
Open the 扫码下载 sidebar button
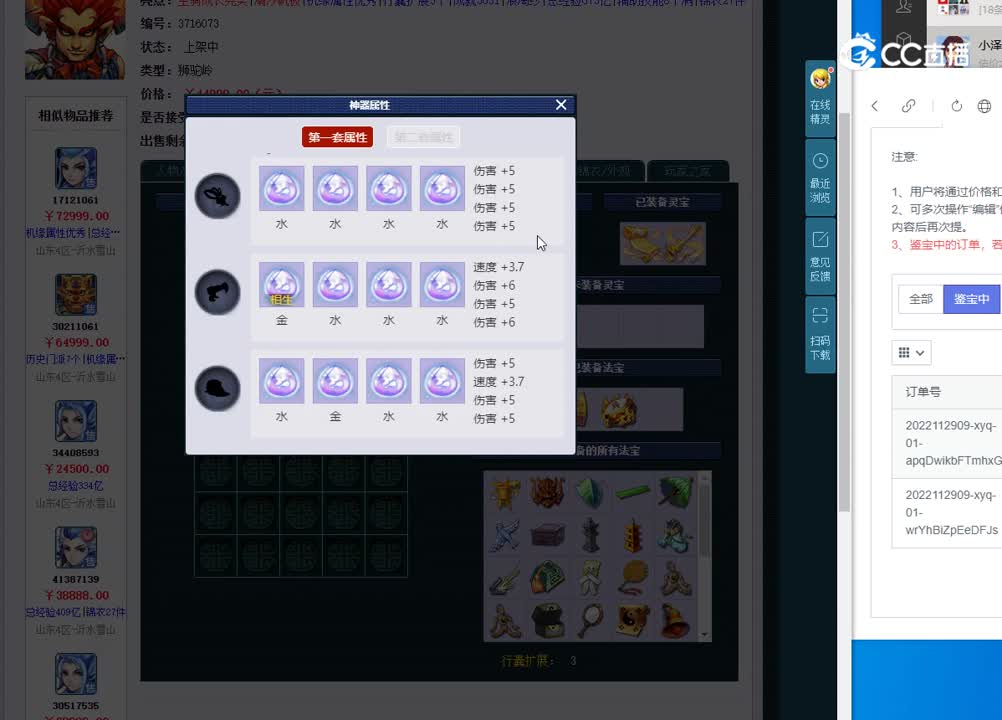[x=821, y=334]
